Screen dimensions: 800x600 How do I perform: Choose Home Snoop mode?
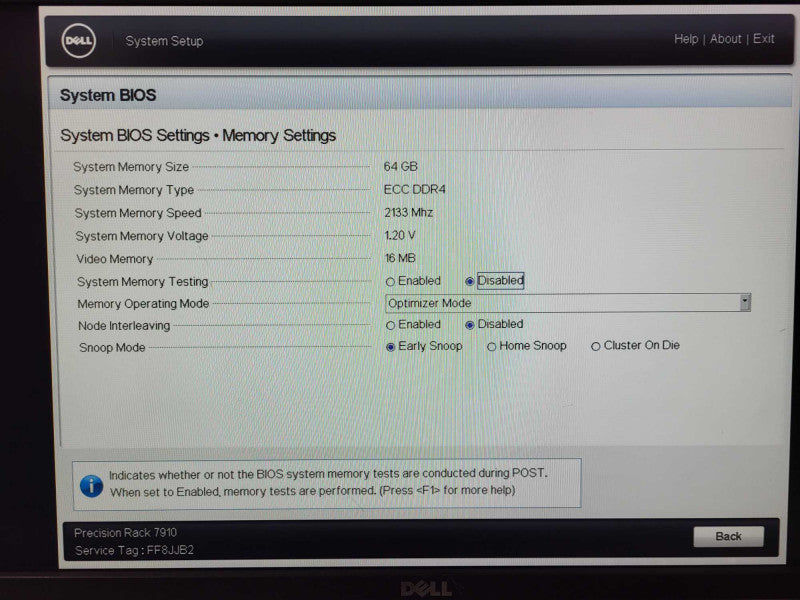491,347
